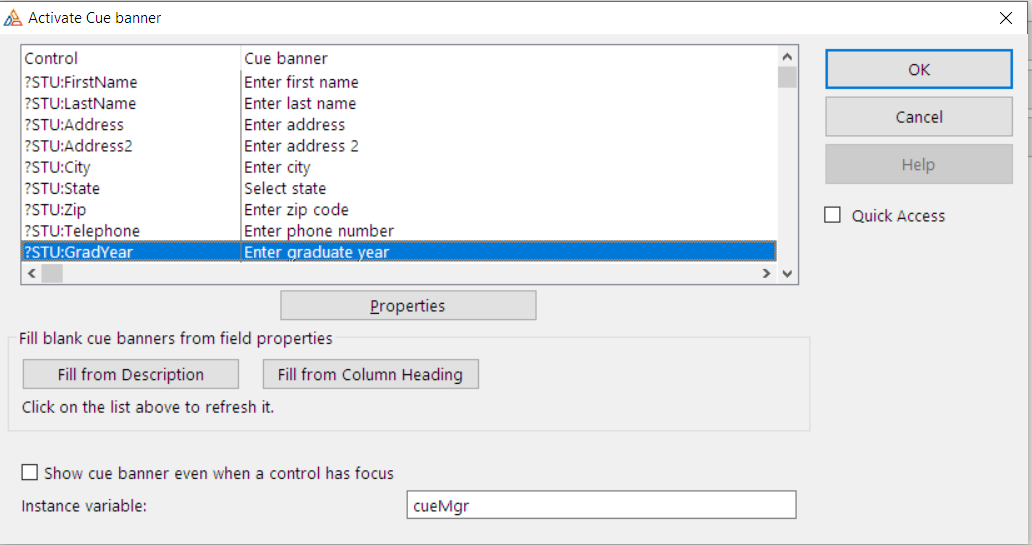
Task: Select the ?STU:LastName control row
Action: [80, 103]
